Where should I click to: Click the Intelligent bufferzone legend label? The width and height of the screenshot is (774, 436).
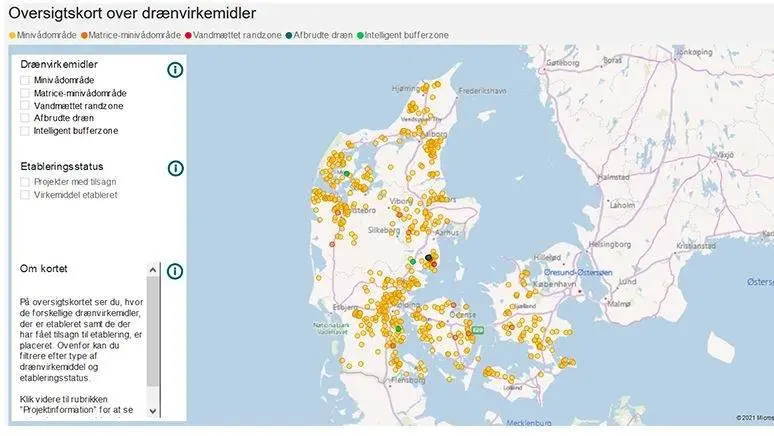tap(407, 35)
